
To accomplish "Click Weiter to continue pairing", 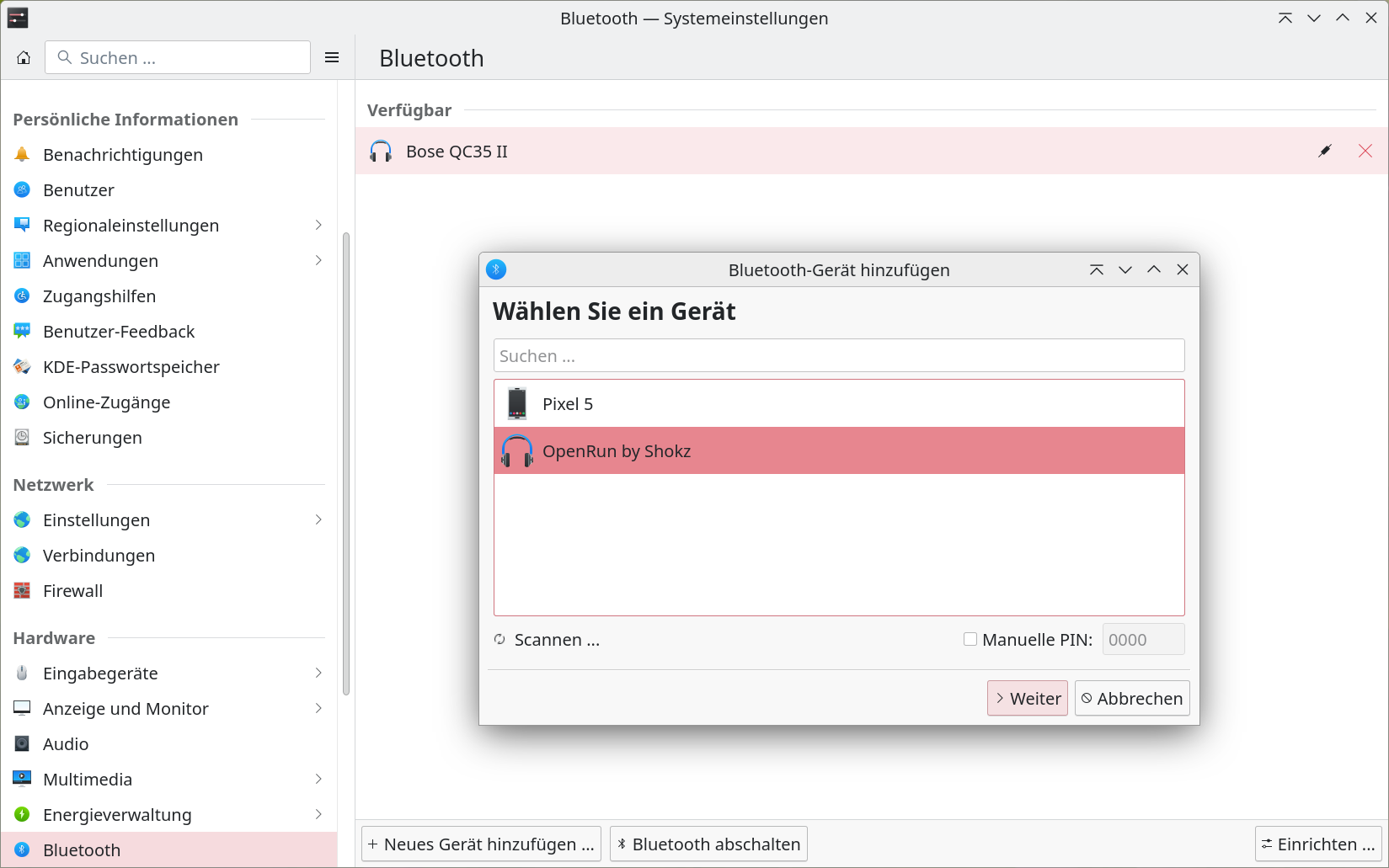I will tap(1028, 698).
